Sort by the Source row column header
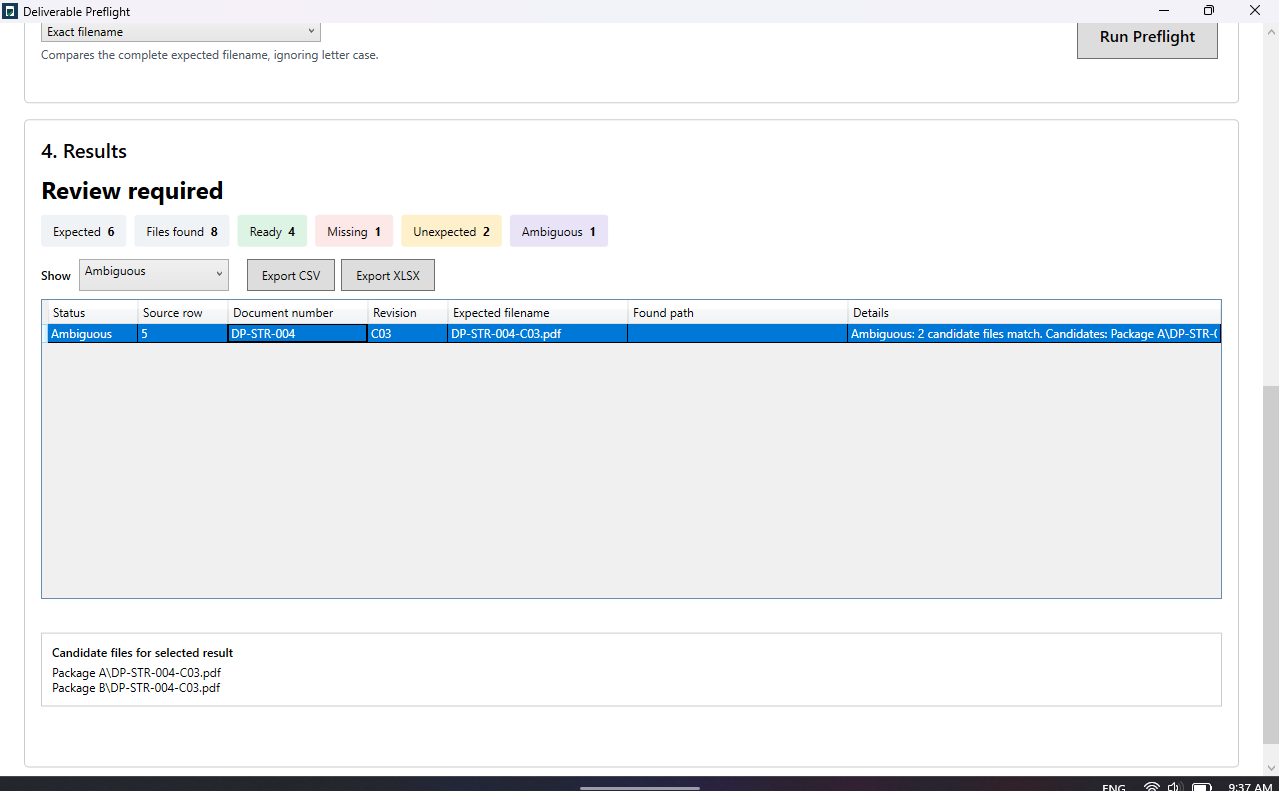 183,313
